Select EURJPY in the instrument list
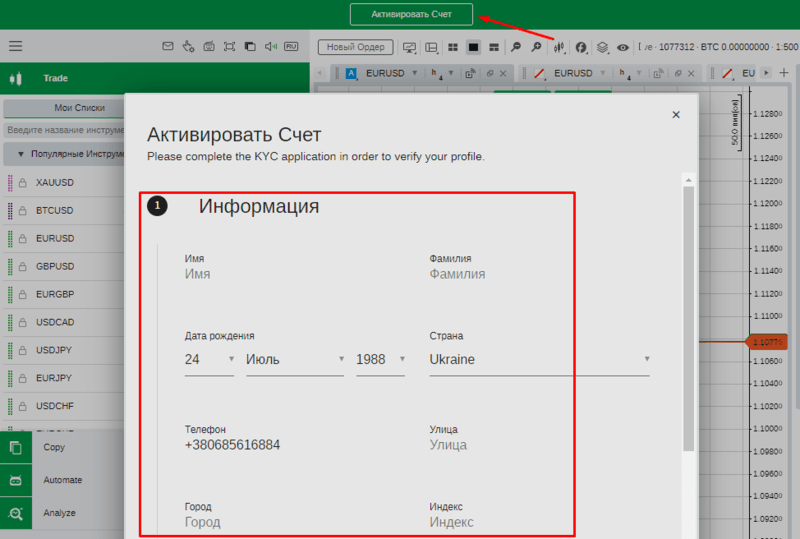This screenshot has width=800, height=539. (x=64, y=378)
